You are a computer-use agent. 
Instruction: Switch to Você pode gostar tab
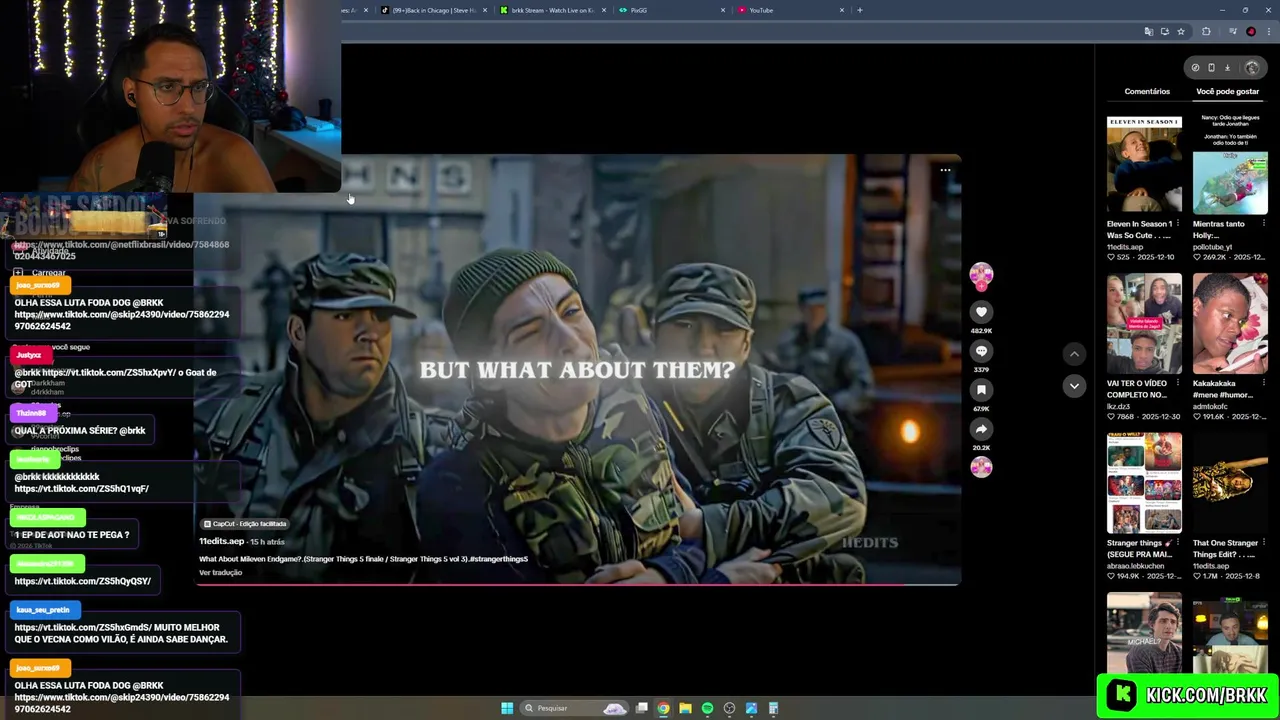pyautogui.click(x=1228, y=91)
